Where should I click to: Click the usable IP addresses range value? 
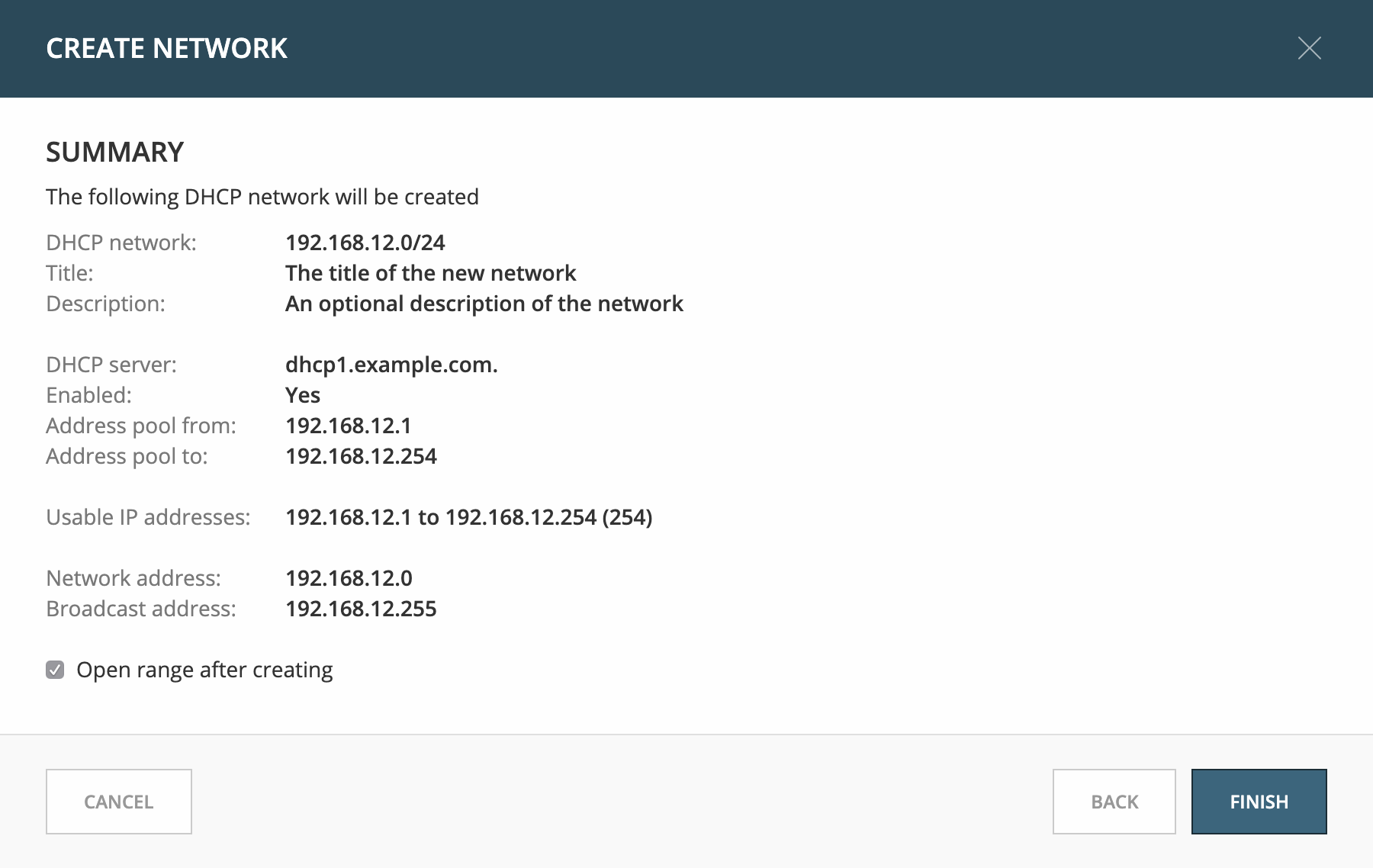click(x=468, y=517)
